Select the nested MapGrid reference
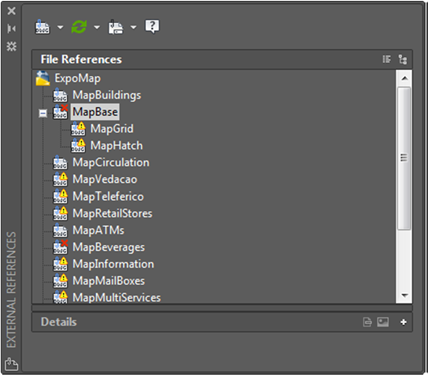This screenshot has width=428, height=375. [112, 129]
